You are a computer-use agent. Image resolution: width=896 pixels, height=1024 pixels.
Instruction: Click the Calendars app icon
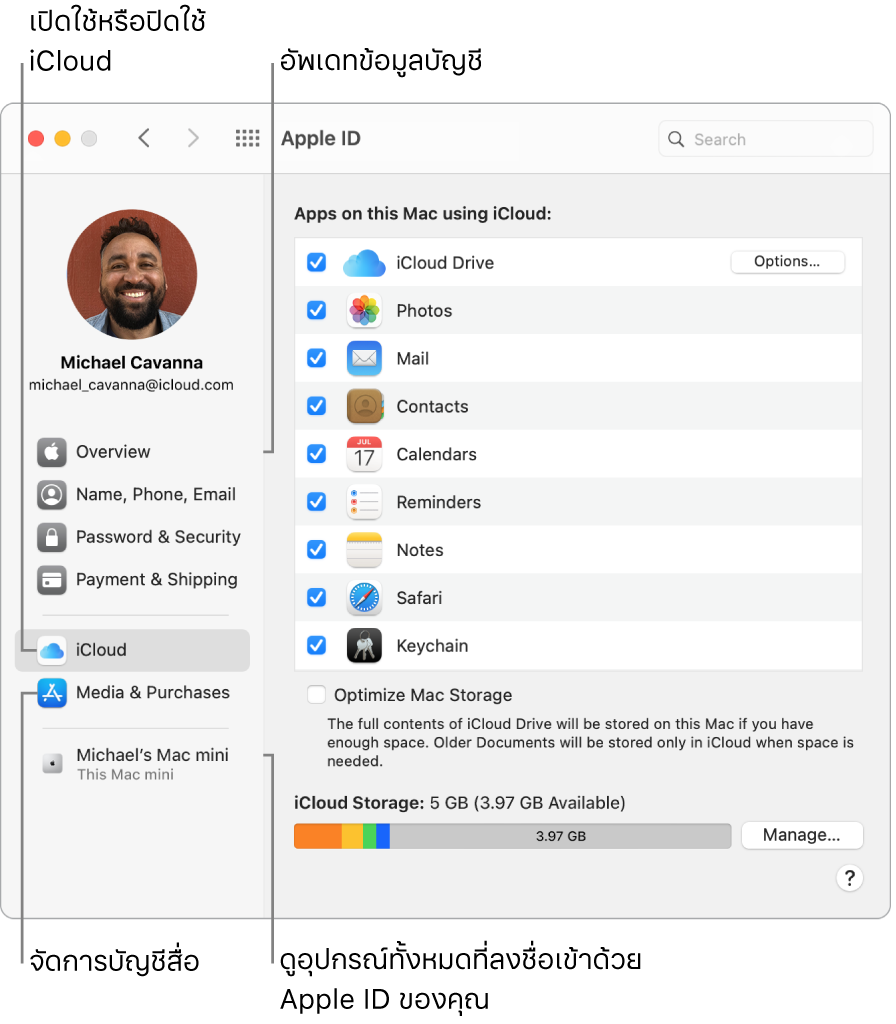364,454
